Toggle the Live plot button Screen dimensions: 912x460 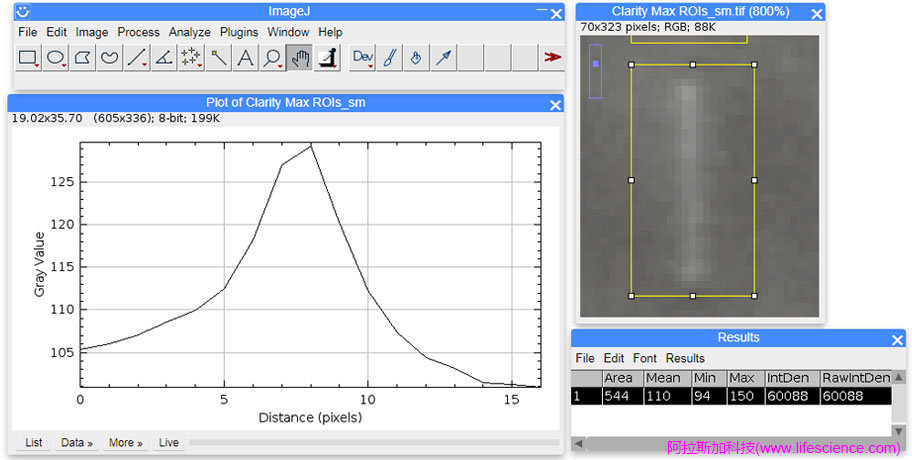[x=168, y=442]
